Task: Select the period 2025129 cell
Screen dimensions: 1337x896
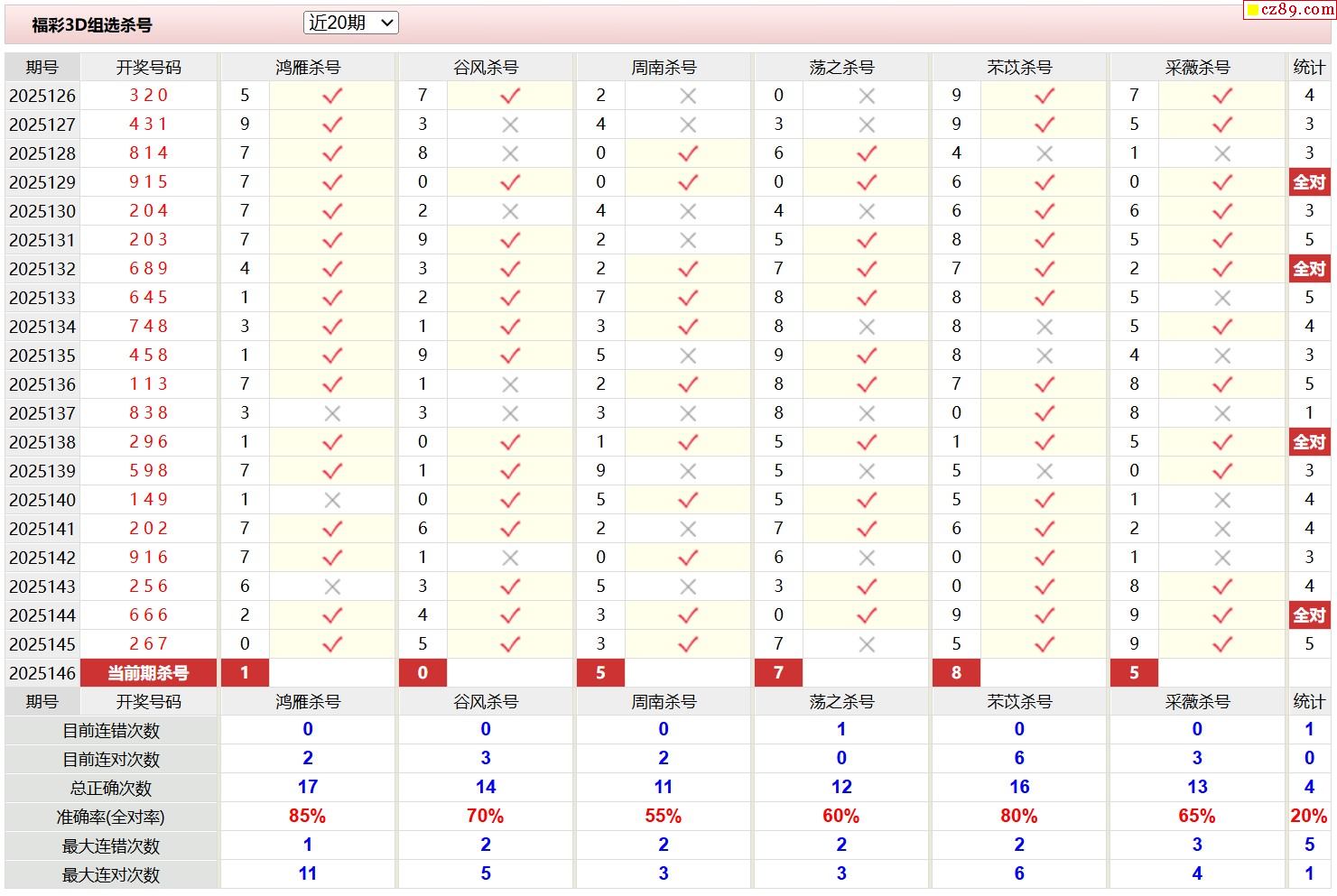Action: coord(42,182)
